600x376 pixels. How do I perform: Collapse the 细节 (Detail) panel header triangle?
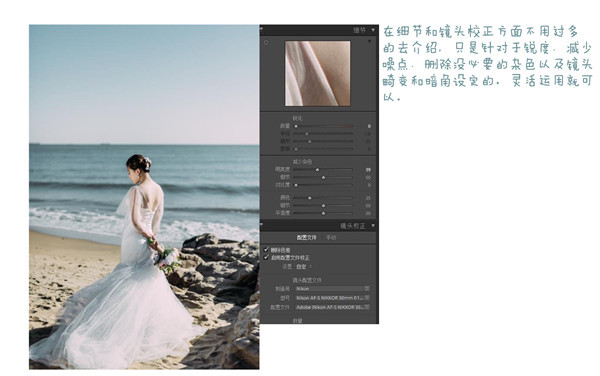click(373, 30)
